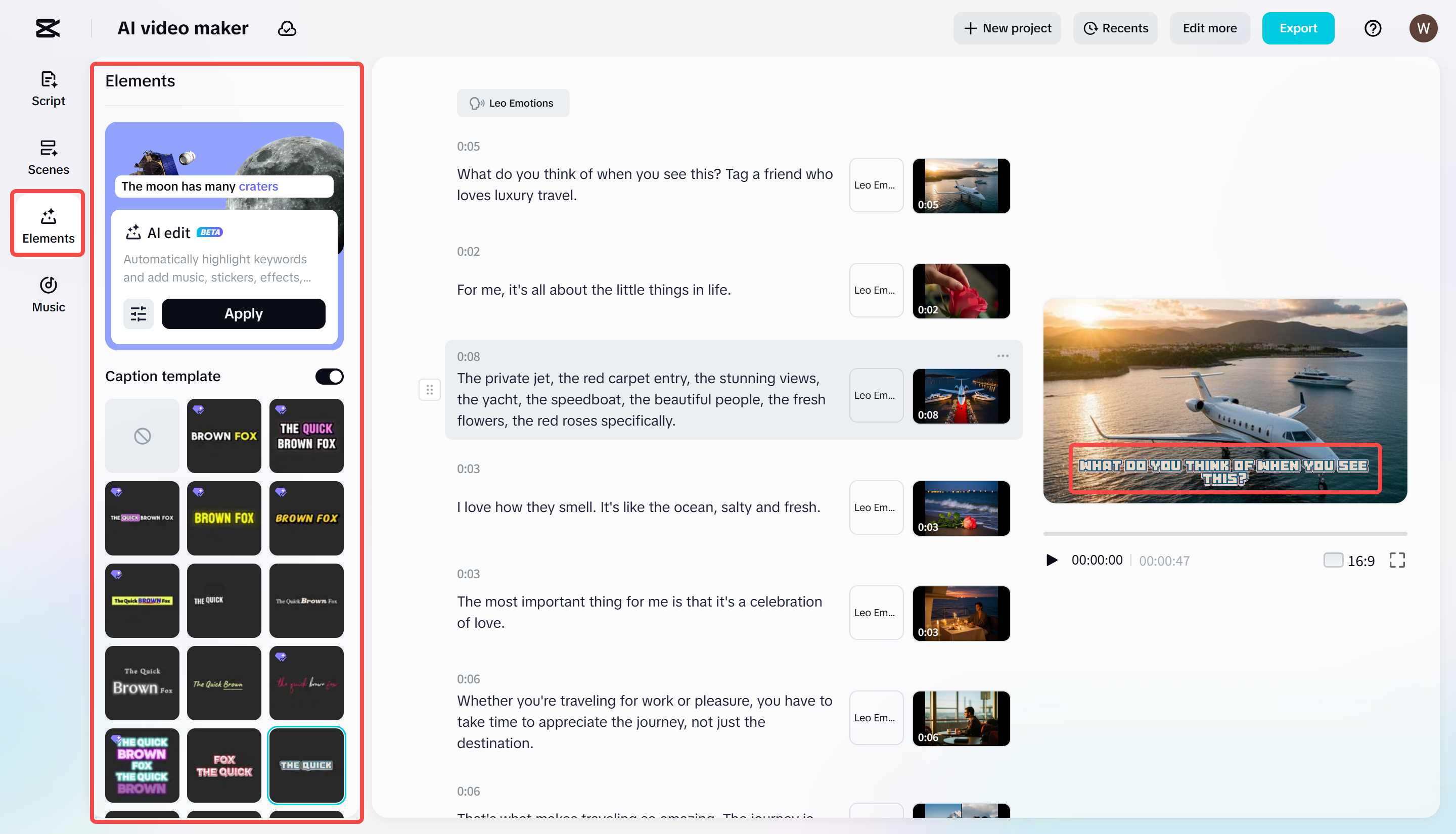
Task: Open the red rose 0:02 scene thumbnail
Action: tap(961, 291)
